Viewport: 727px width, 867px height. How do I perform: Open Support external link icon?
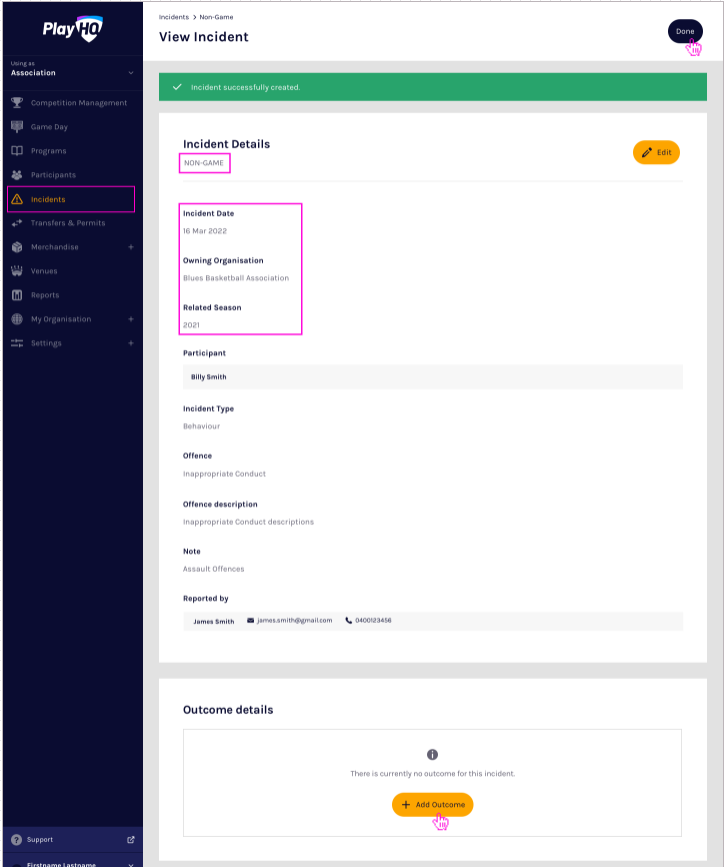coord(131,839)
